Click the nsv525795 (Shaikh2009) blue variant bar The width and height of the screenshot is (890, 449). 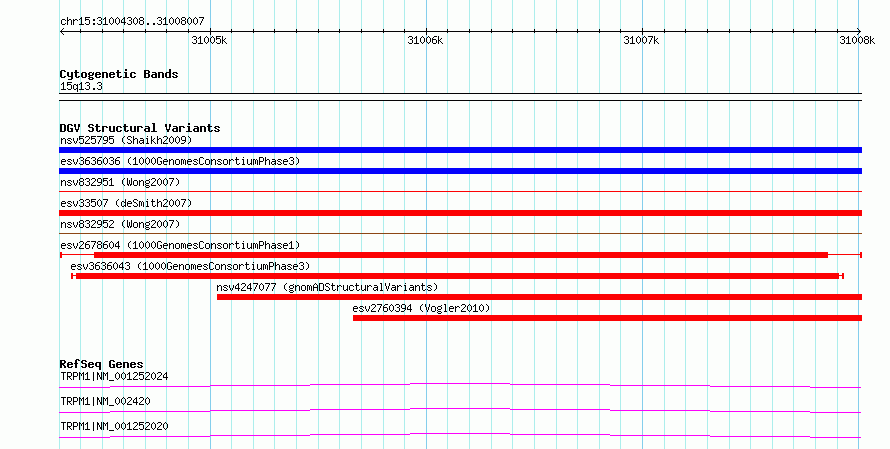click(x=460, y=150)
